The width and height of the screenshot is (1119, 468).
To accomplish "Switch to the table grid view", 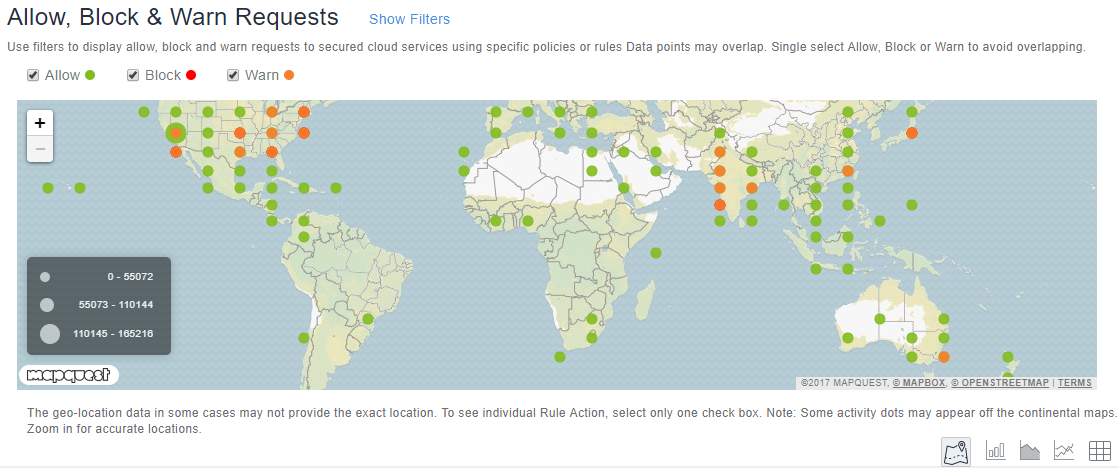I will 1099,451.
